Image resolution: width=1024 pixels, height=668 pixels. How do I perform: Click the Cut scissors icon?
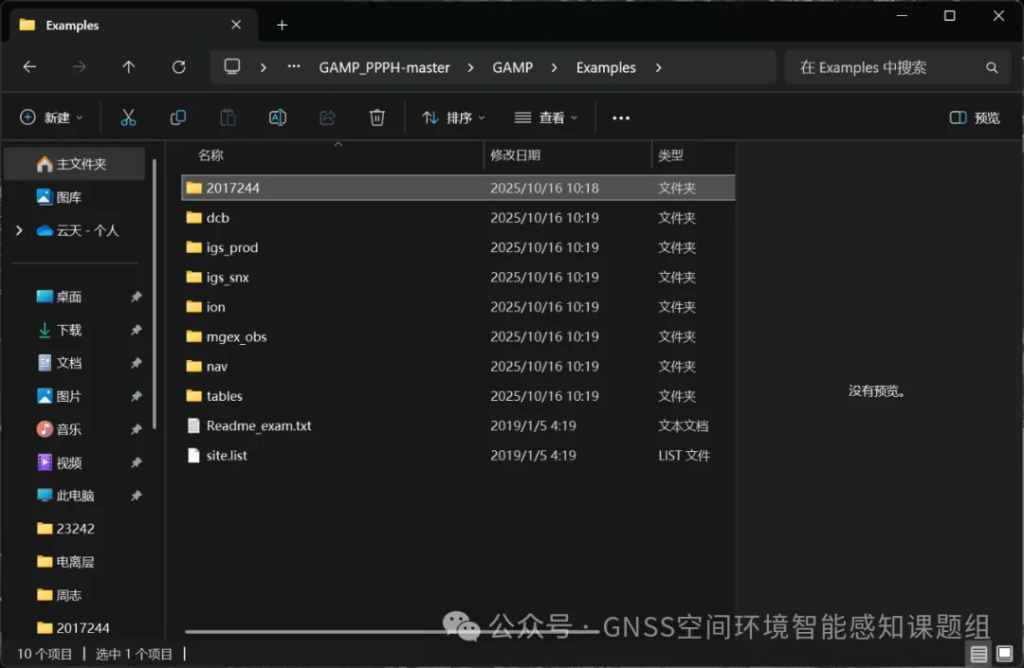tap(128, 118)
